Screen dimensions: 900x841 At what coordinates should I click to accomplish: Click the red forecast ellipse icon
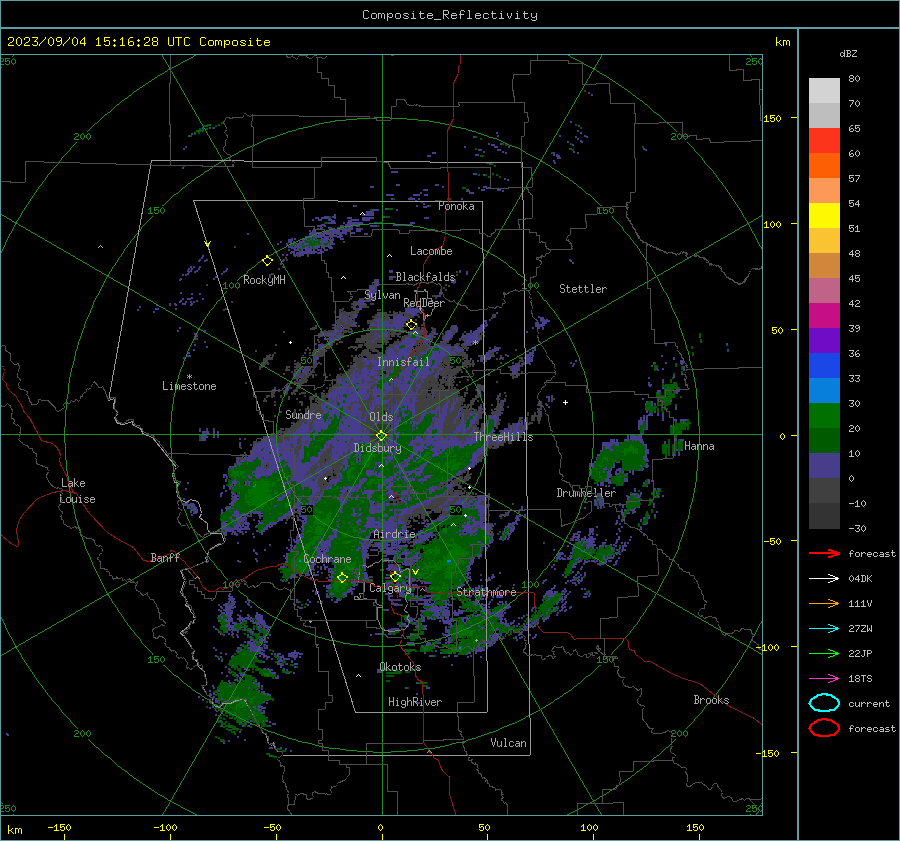[824, 728]
